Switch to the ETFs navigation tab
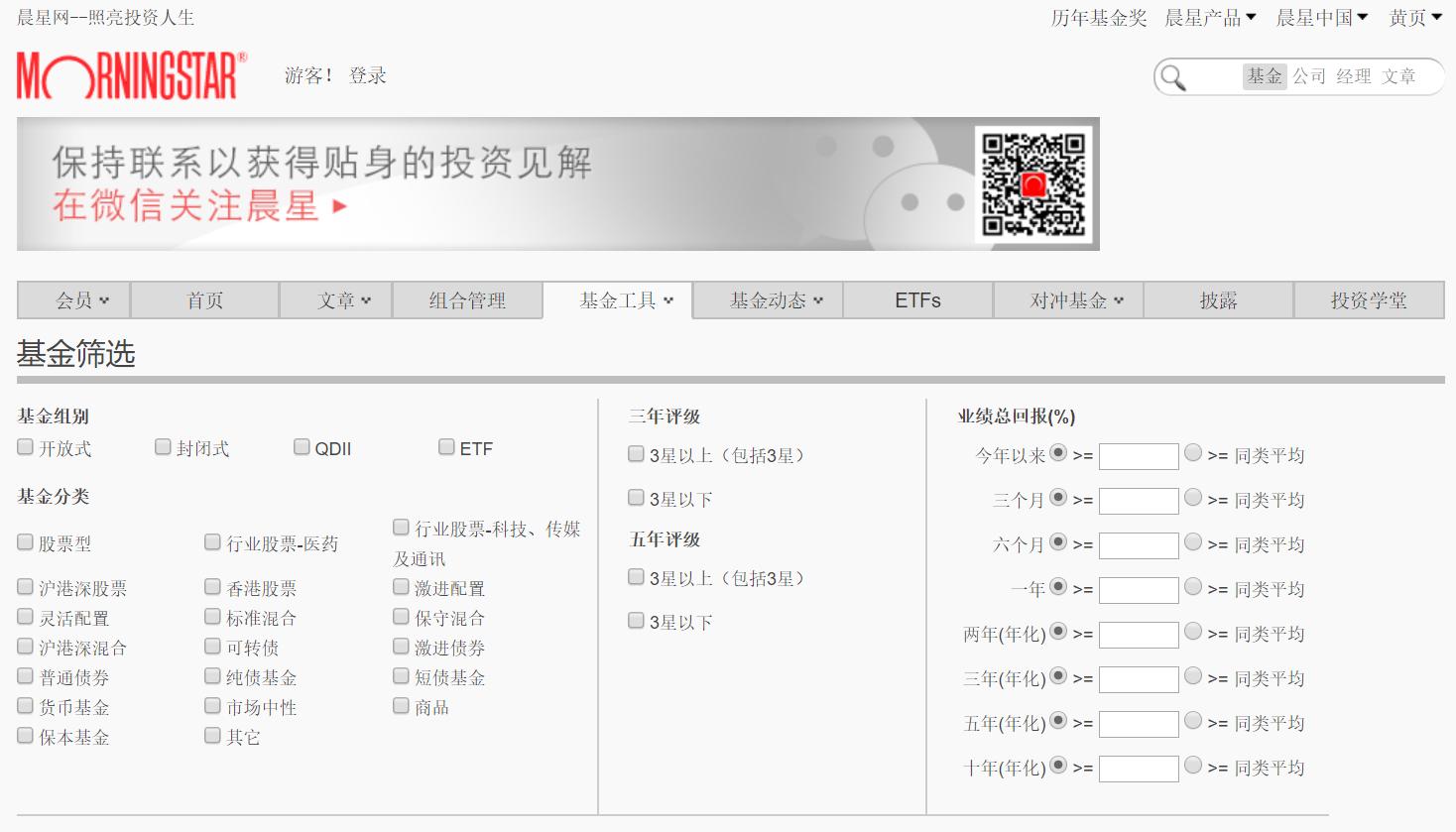Viewport: 1456px width, 832px height. [x=916, y=299]
